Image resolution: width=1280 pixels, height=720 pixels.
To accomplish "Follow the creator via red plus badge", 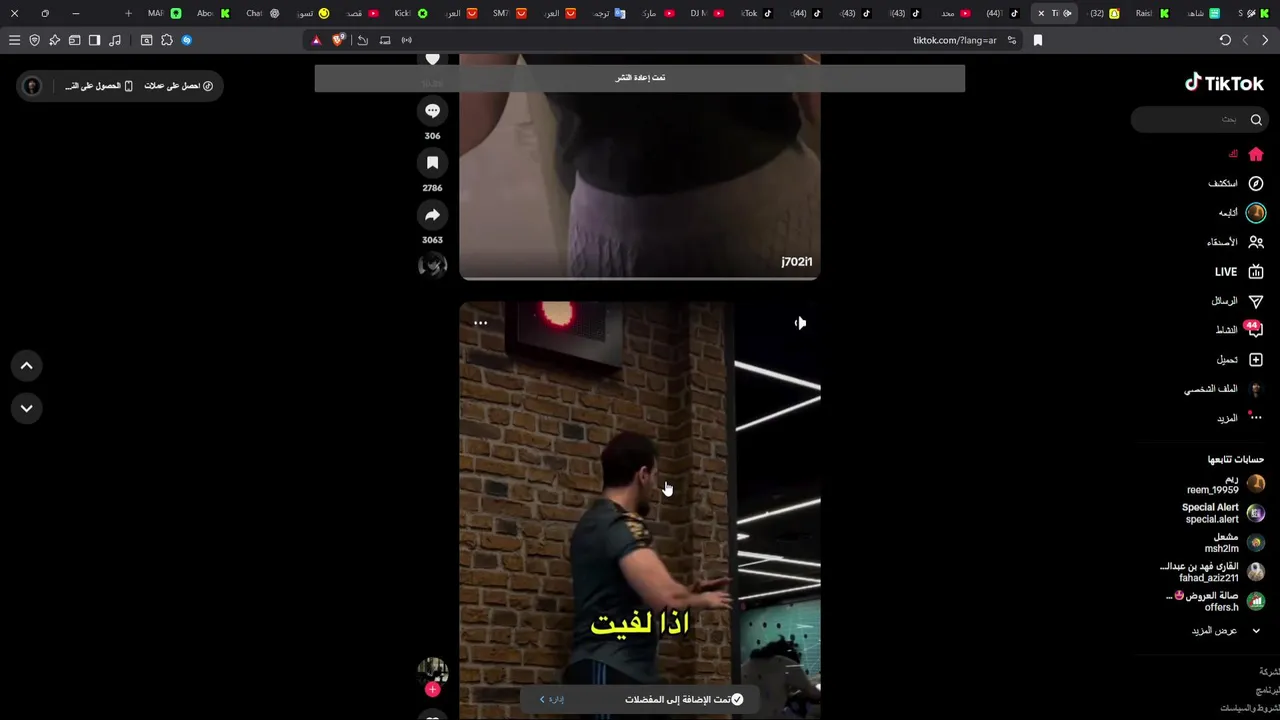I will [432, 689].
